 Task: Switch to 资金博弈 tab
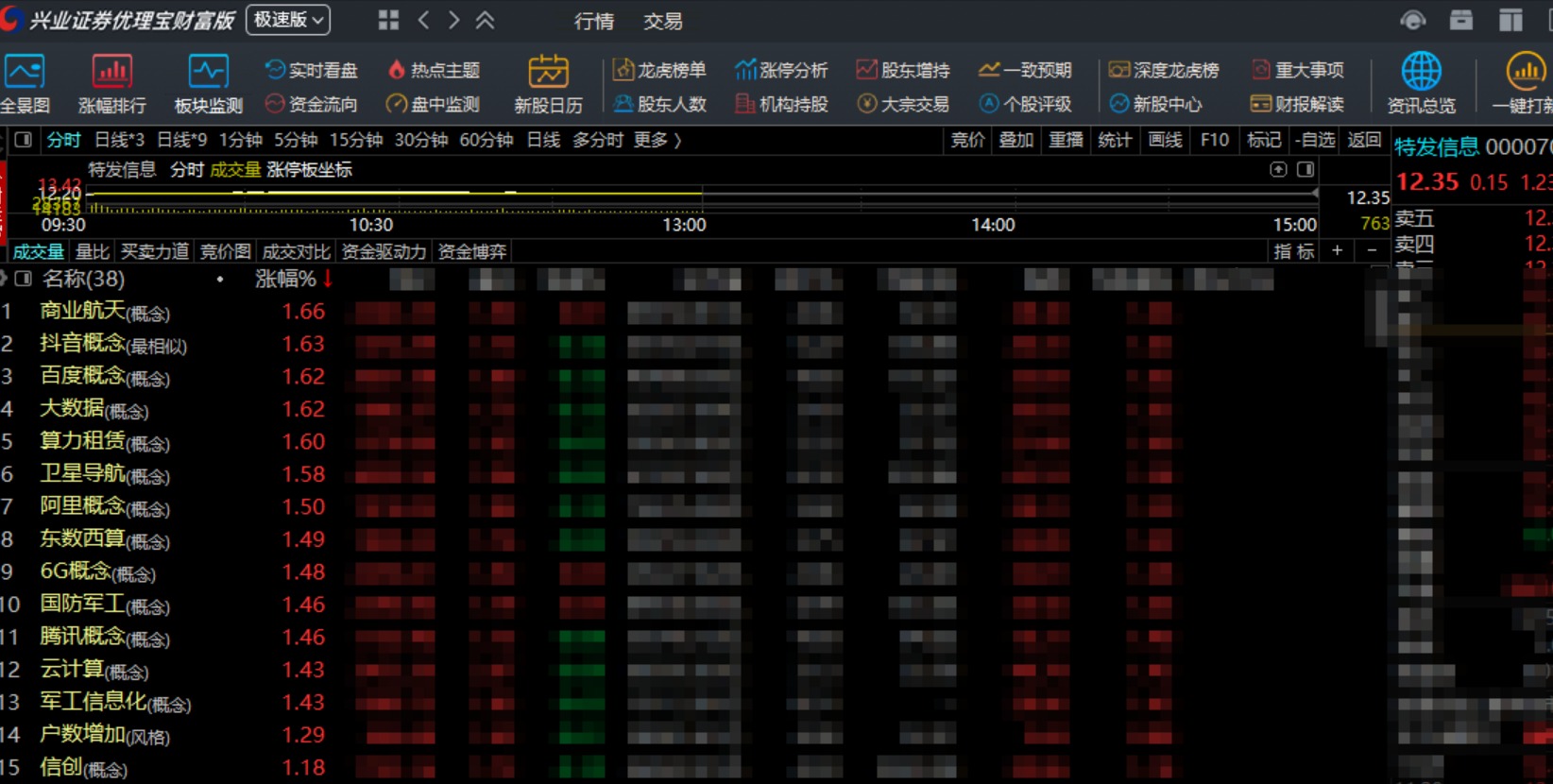coord(472,251)
